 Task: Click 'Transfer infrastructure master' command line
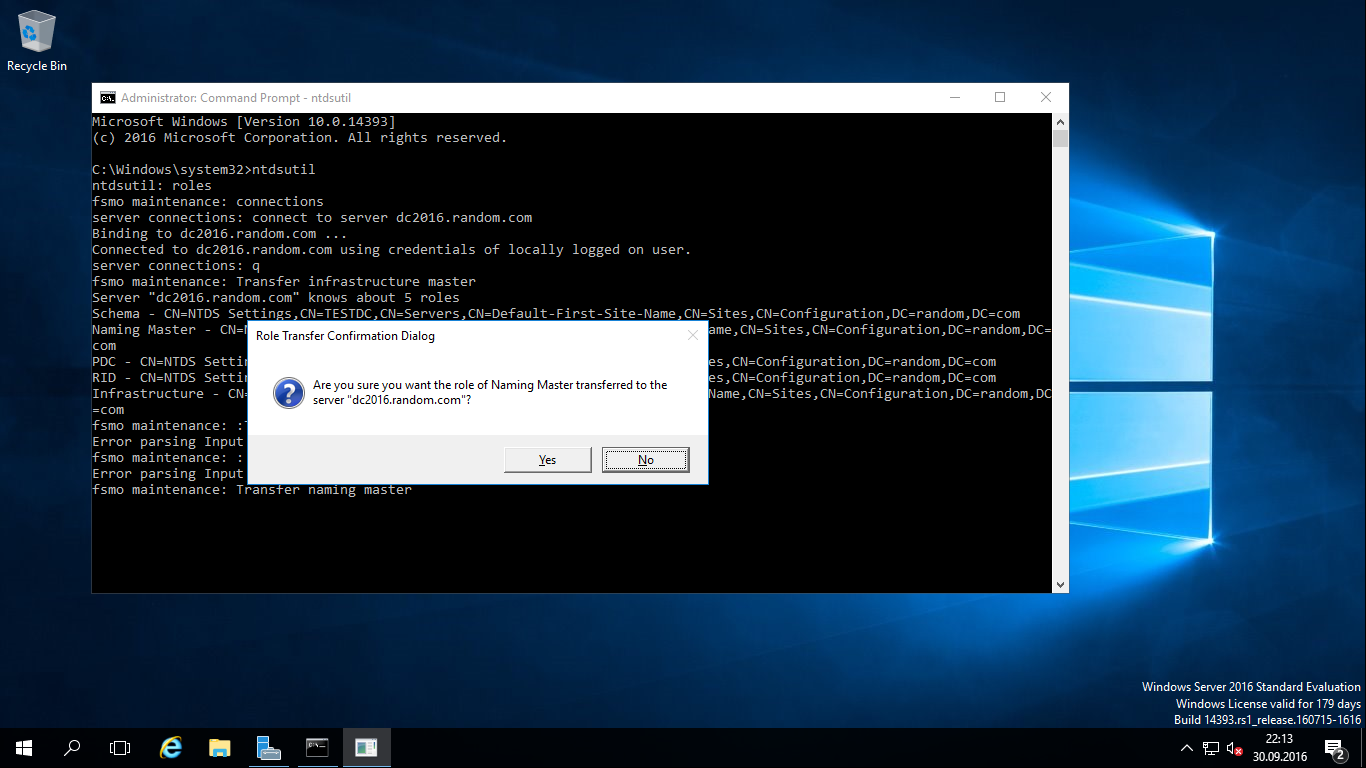[284, 282]
